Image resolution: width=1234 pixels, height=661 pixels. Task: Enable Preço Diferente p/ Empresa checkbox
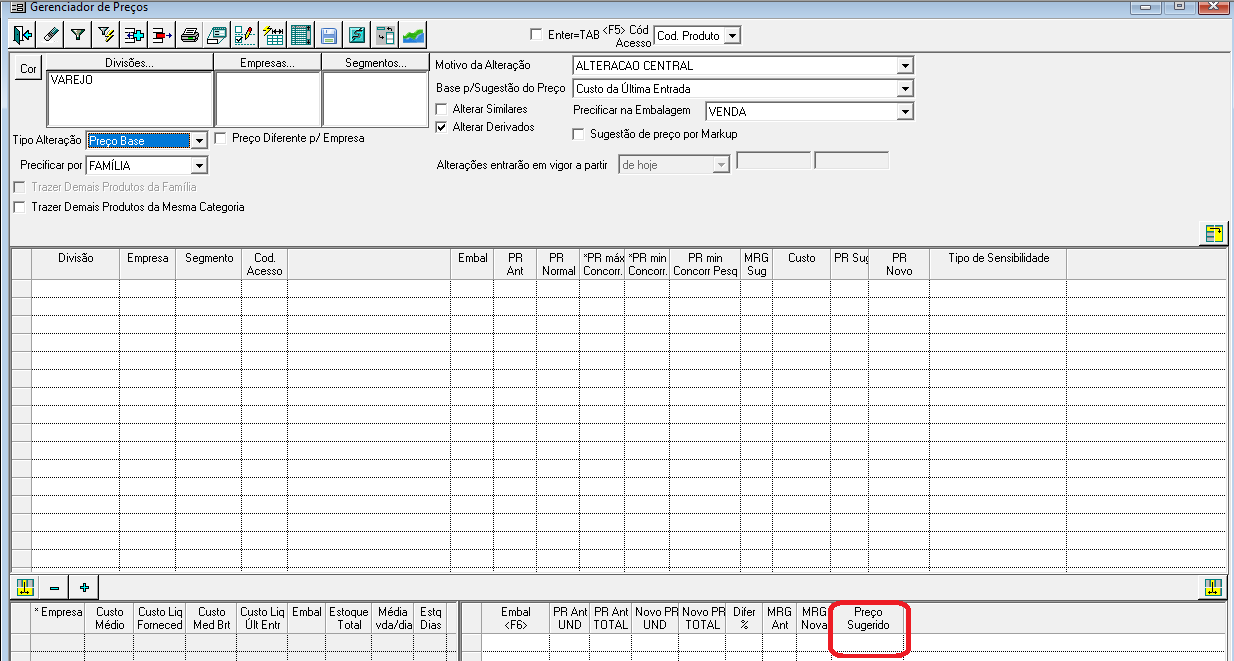(222, 138)
